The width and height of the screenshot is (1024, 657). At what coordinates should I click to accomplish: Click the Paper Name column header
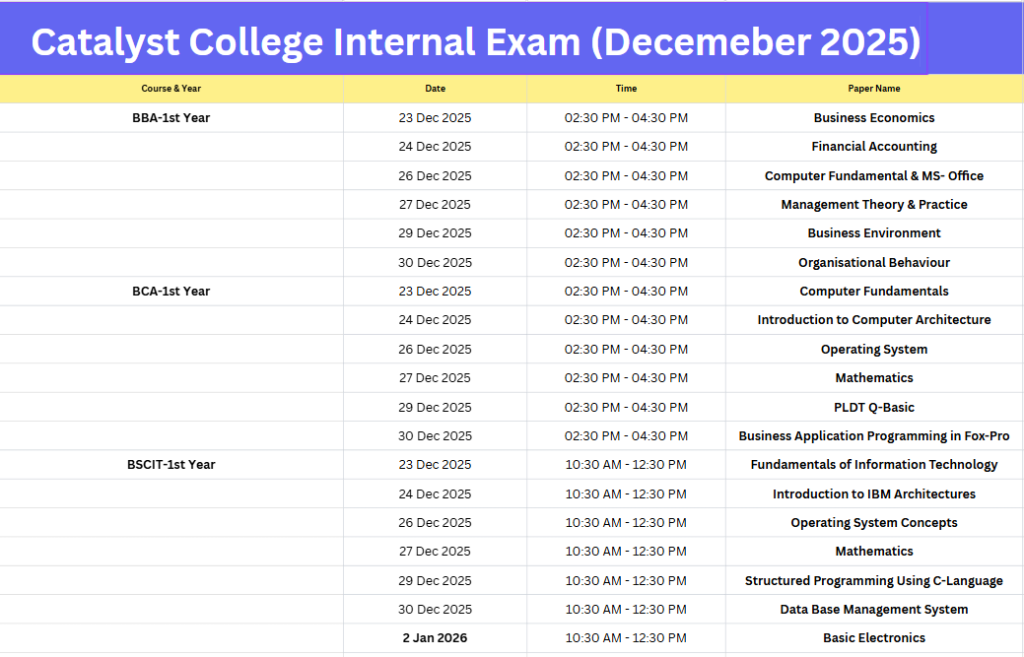pyautogui.click(x=874, y=89)
